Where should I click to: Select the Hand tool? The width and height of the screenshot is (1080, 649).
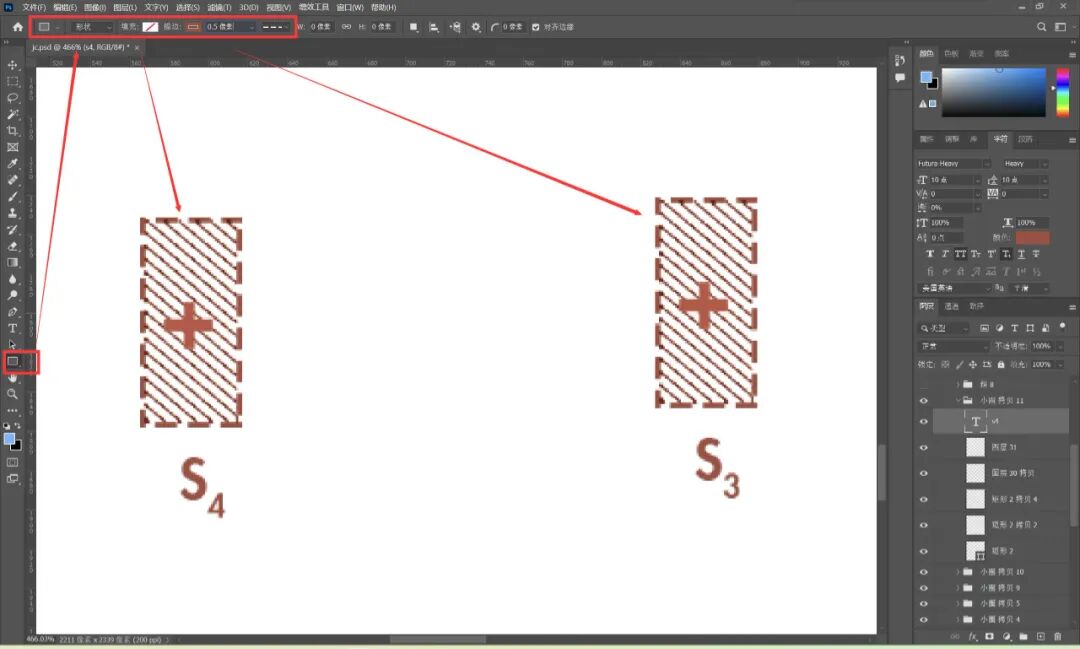point(12,378)
